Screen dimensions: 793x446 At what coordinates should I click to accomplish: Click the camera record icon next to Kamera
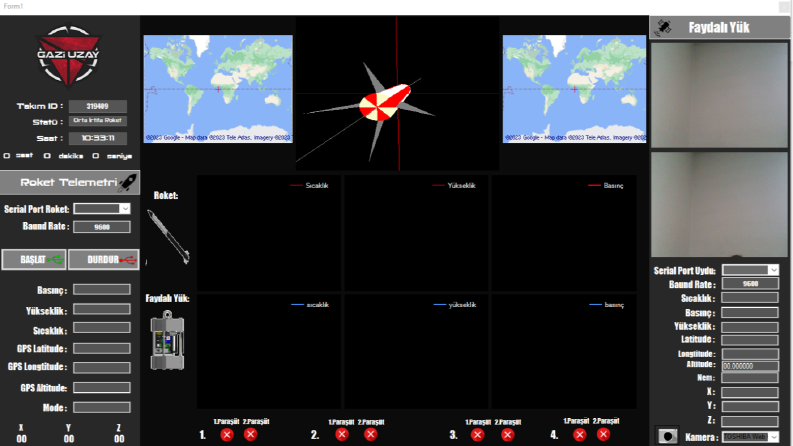[x=667, y=436]
